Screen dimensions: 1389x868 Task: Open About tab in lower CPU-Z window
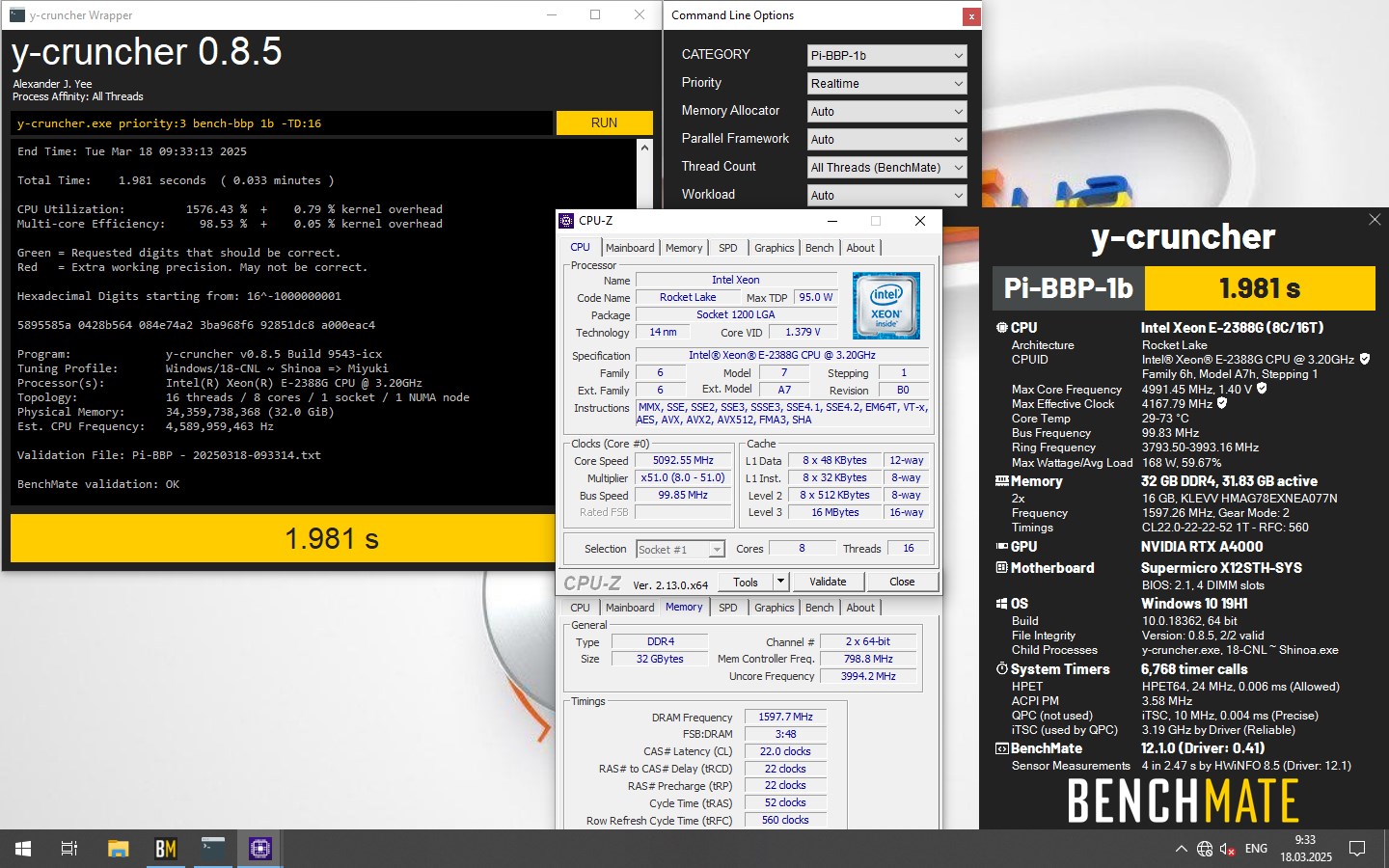[x=860, y=608]
